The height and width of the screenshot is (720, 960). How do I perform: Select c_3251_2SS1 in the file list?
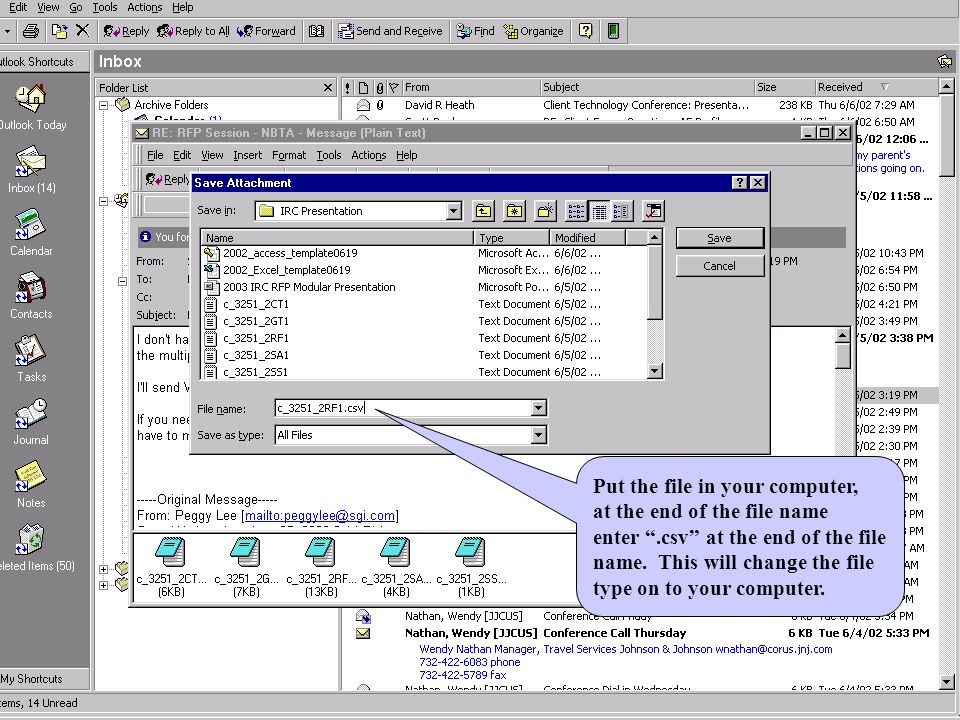(255, 372)
